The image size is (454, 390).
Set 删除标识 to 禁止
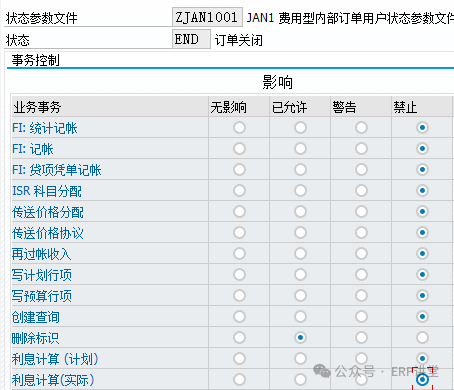[x=422, y=338]
